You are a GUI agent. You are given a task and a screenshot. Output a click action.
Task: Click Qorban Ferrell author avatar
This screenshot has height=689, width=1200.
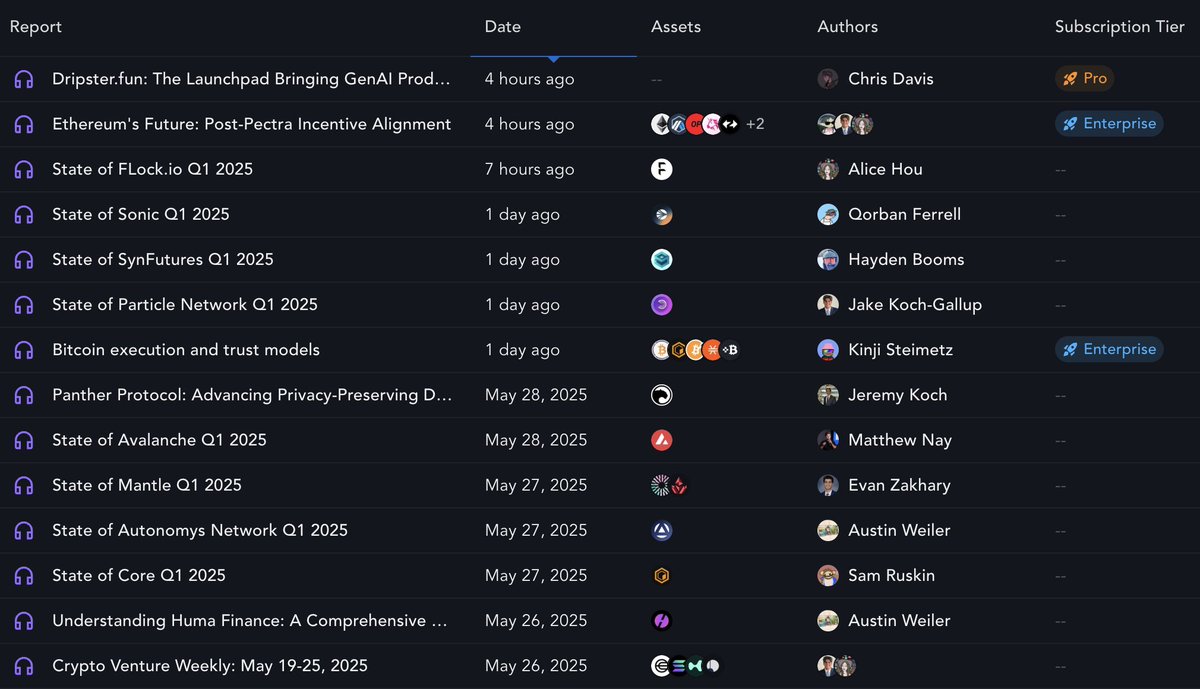828,214
